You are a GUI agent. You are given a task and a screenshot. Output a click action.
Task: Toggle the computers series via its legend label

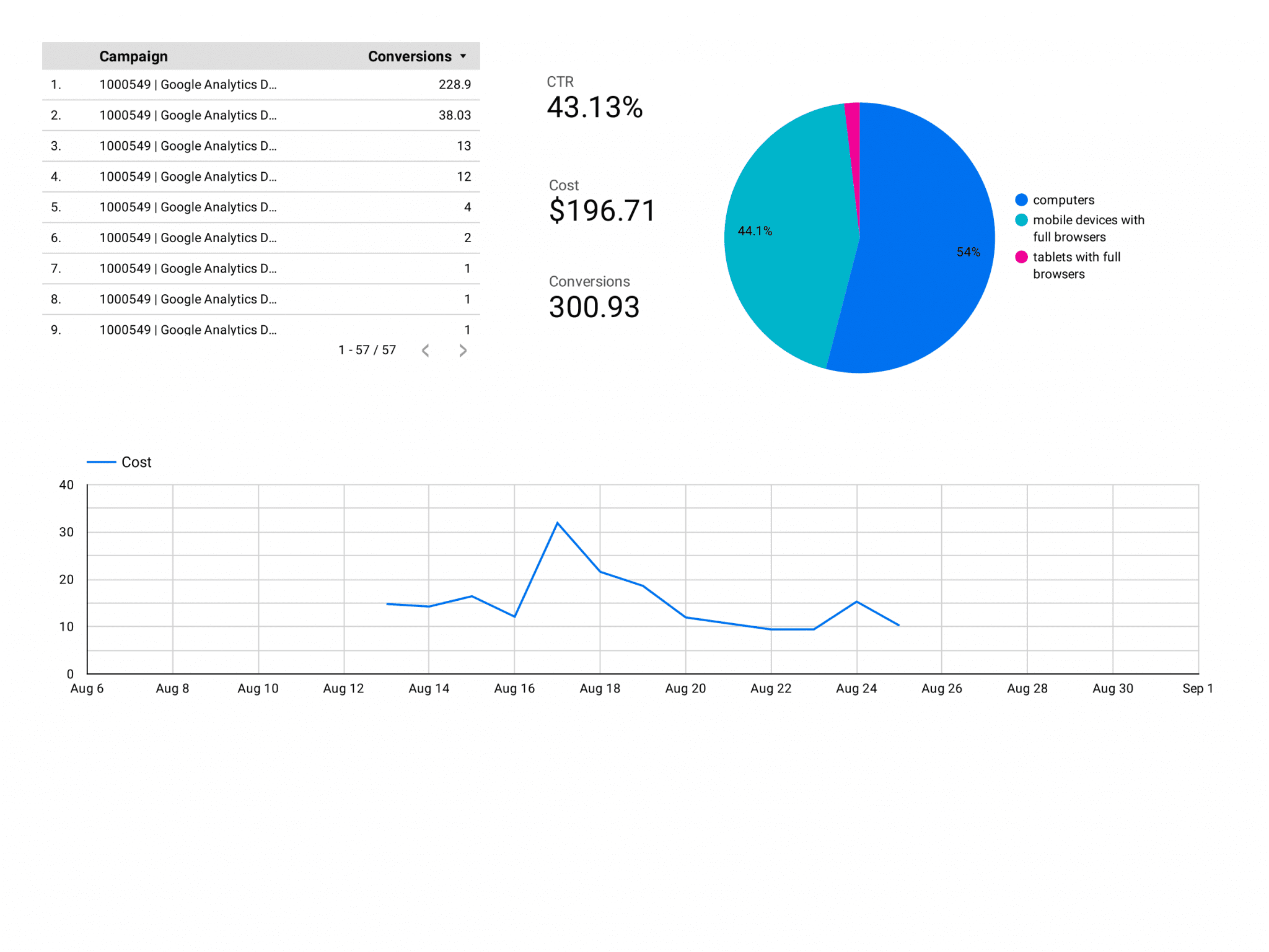[1064, 199]
